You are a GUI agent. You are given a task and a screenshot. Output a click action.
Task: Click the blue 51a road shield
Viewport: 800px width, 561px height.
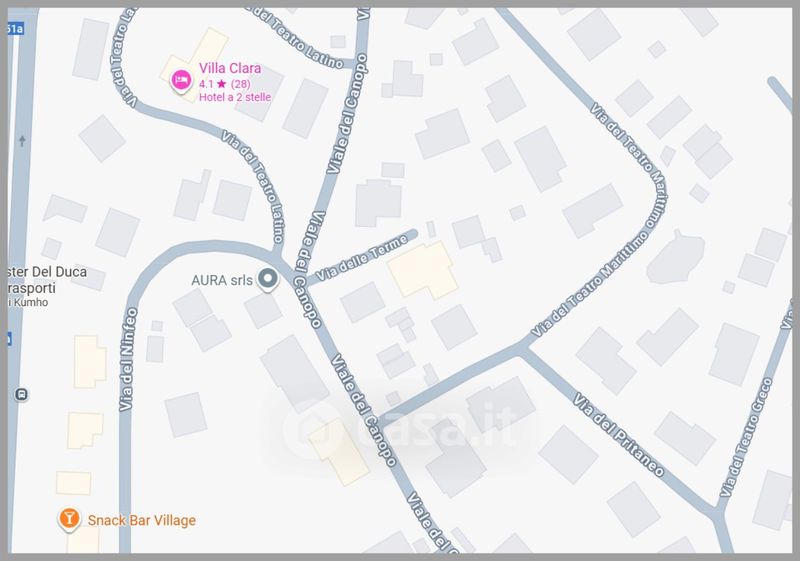[x=15, y=29]
